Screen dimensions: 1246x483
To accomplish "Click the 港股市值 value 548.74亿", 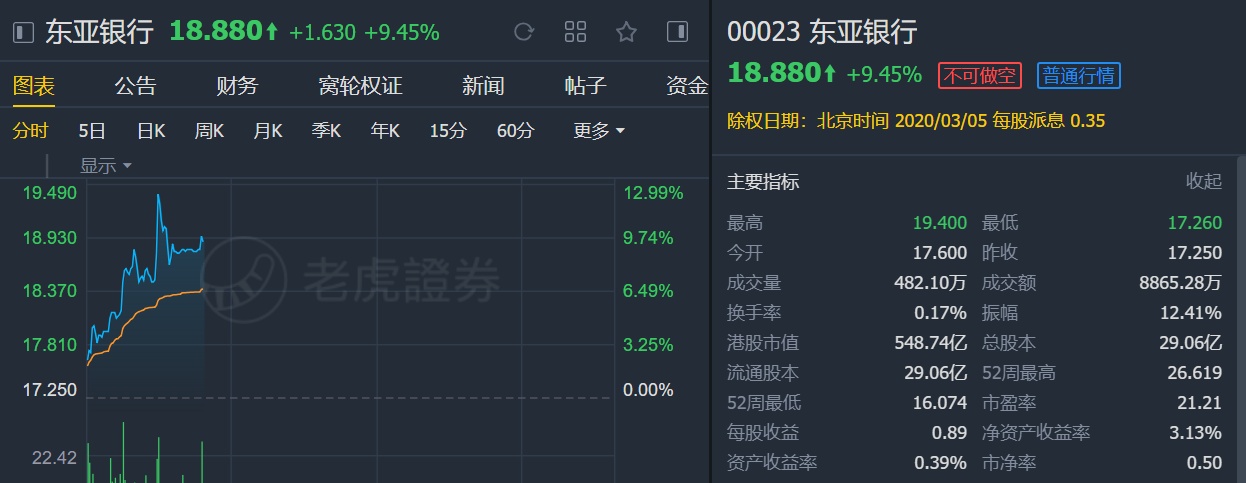I will point(931,343).
